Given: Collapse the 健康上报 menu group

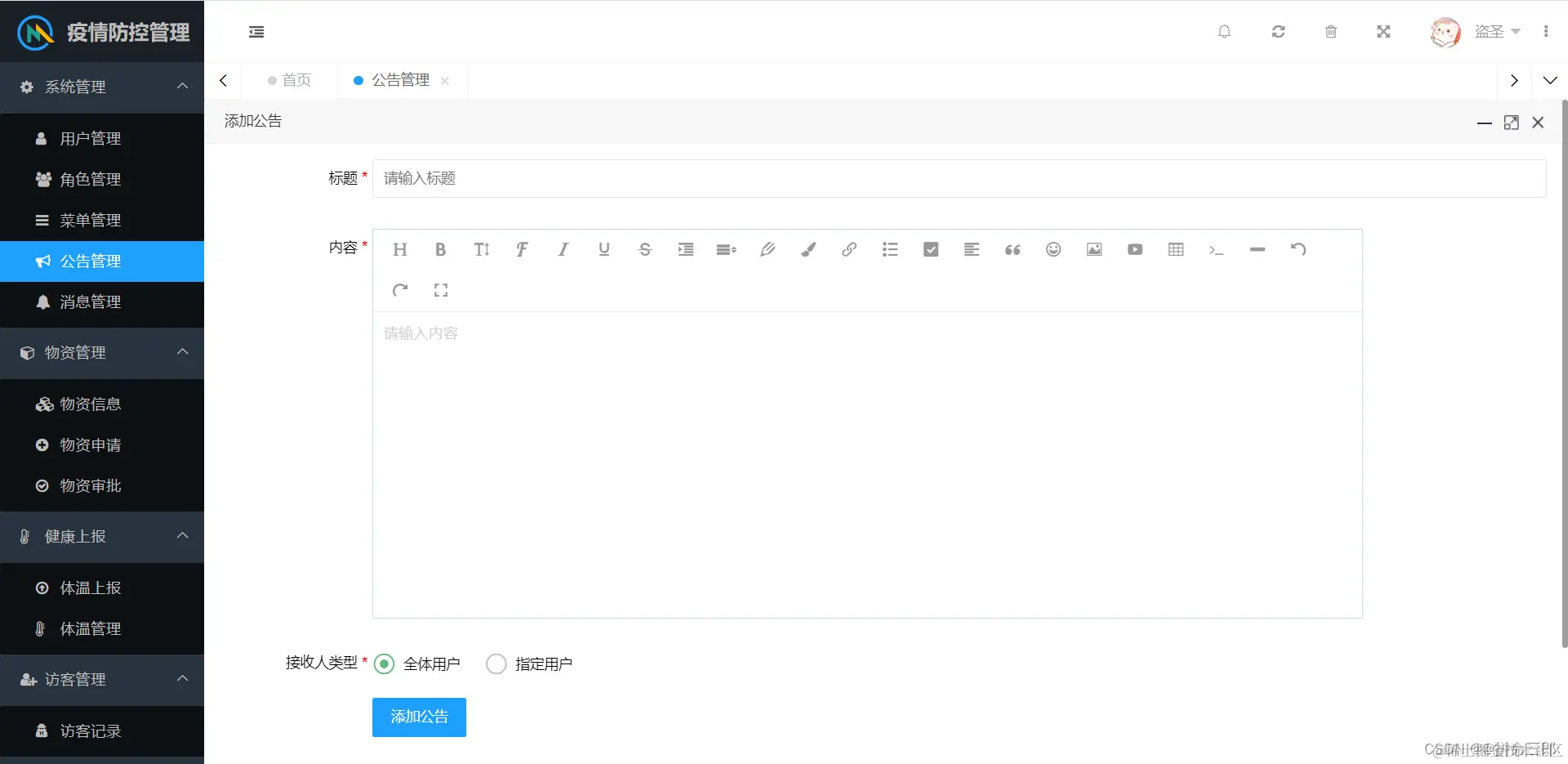Looking at the screenshot, I should (x=102, y=536).
